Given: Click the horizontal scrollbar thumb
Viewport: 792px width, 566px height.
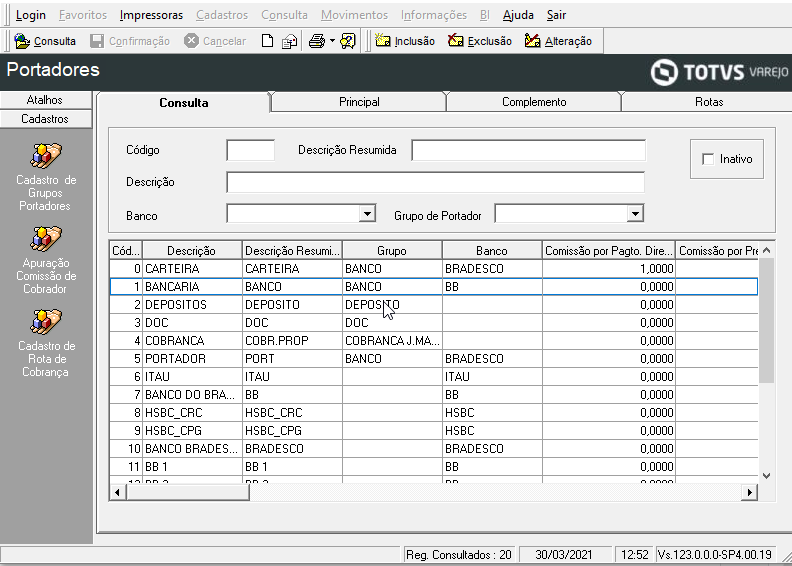Looking at the screenshot, I should pos(187,492).
